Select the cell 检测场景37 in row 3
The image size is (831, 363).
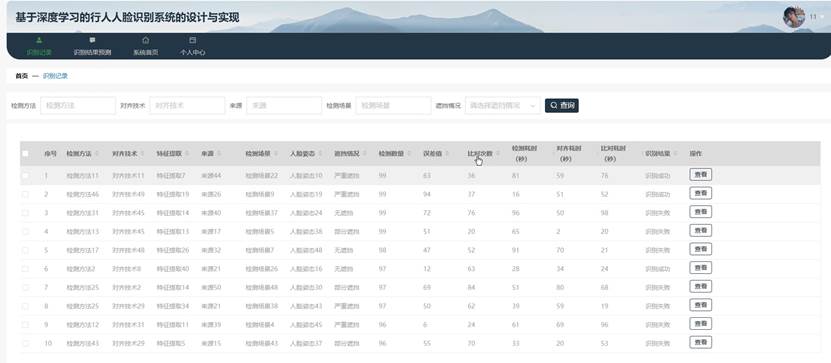(261, 213)
